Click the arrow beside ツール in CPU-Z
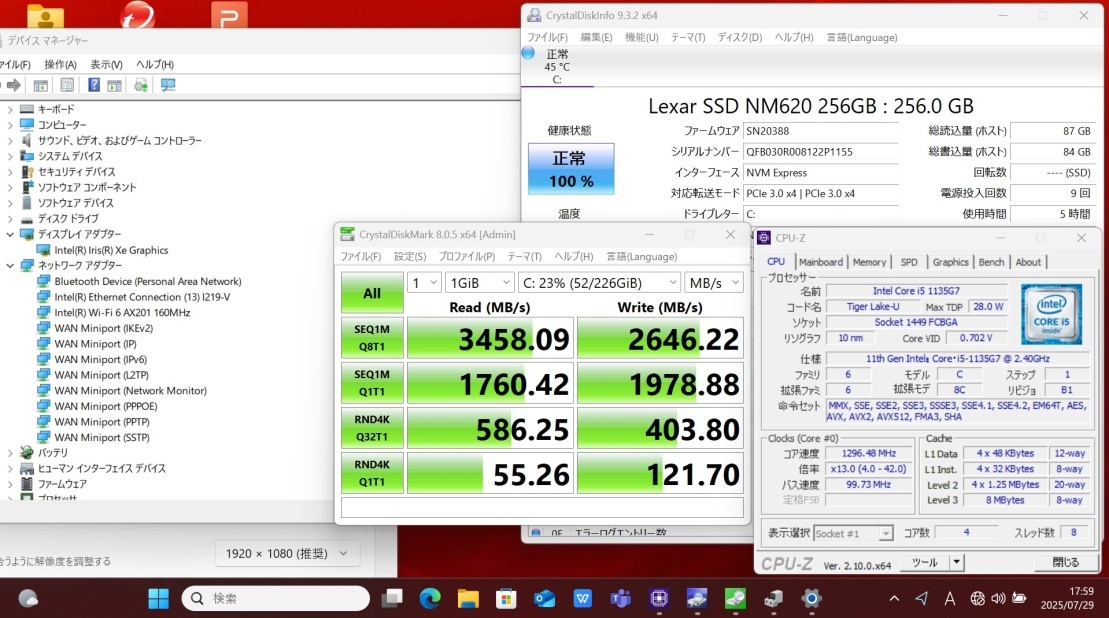This screenshot has height=618, width=1109. click(956, 562)
